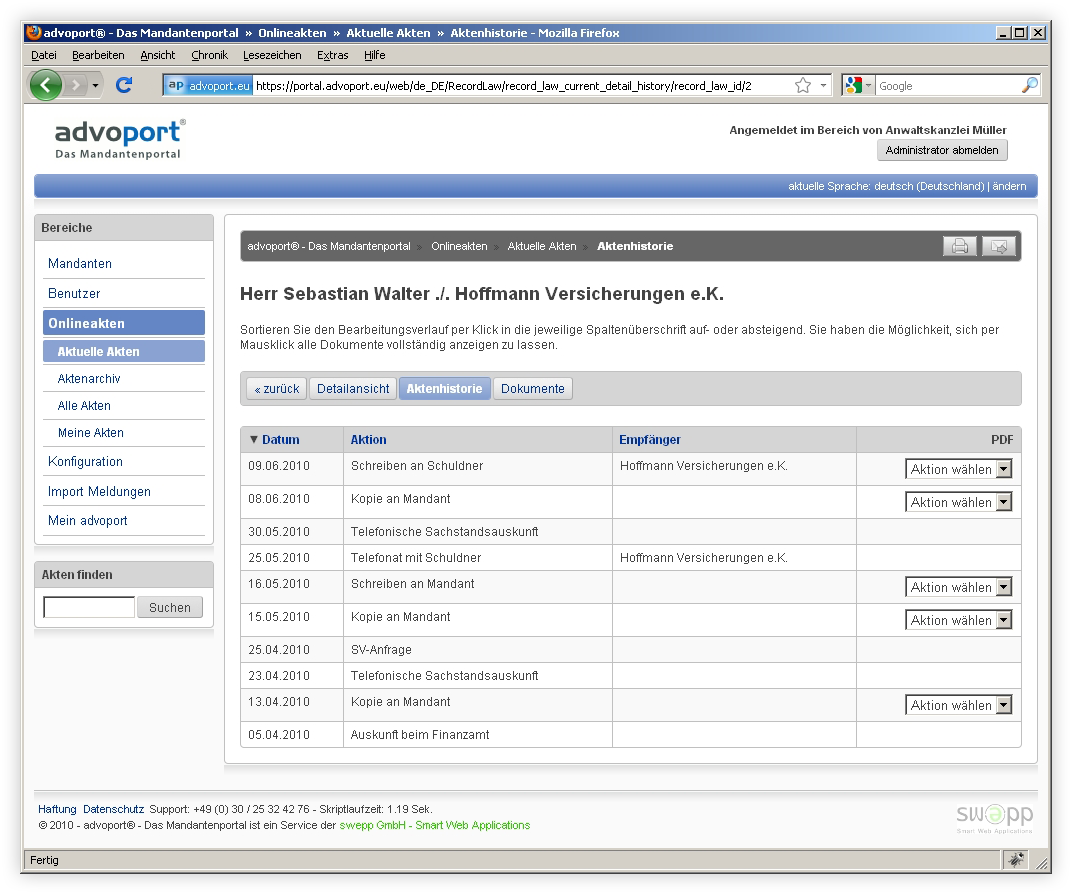1072x894 pixels.
Task: Click the Telefonat mit Schuldner cell
Action: [477, 558]
